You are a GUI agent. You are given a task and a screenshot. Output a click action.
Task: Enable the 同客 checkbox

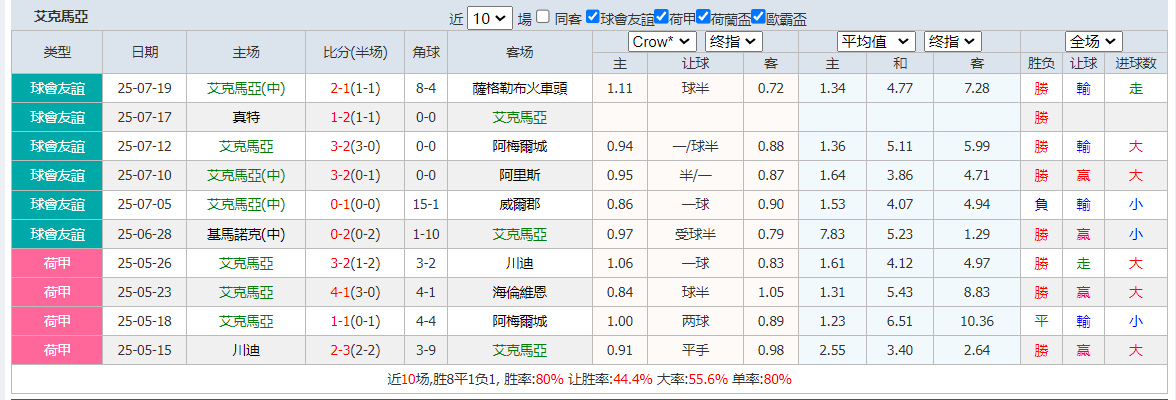point(542,17)
